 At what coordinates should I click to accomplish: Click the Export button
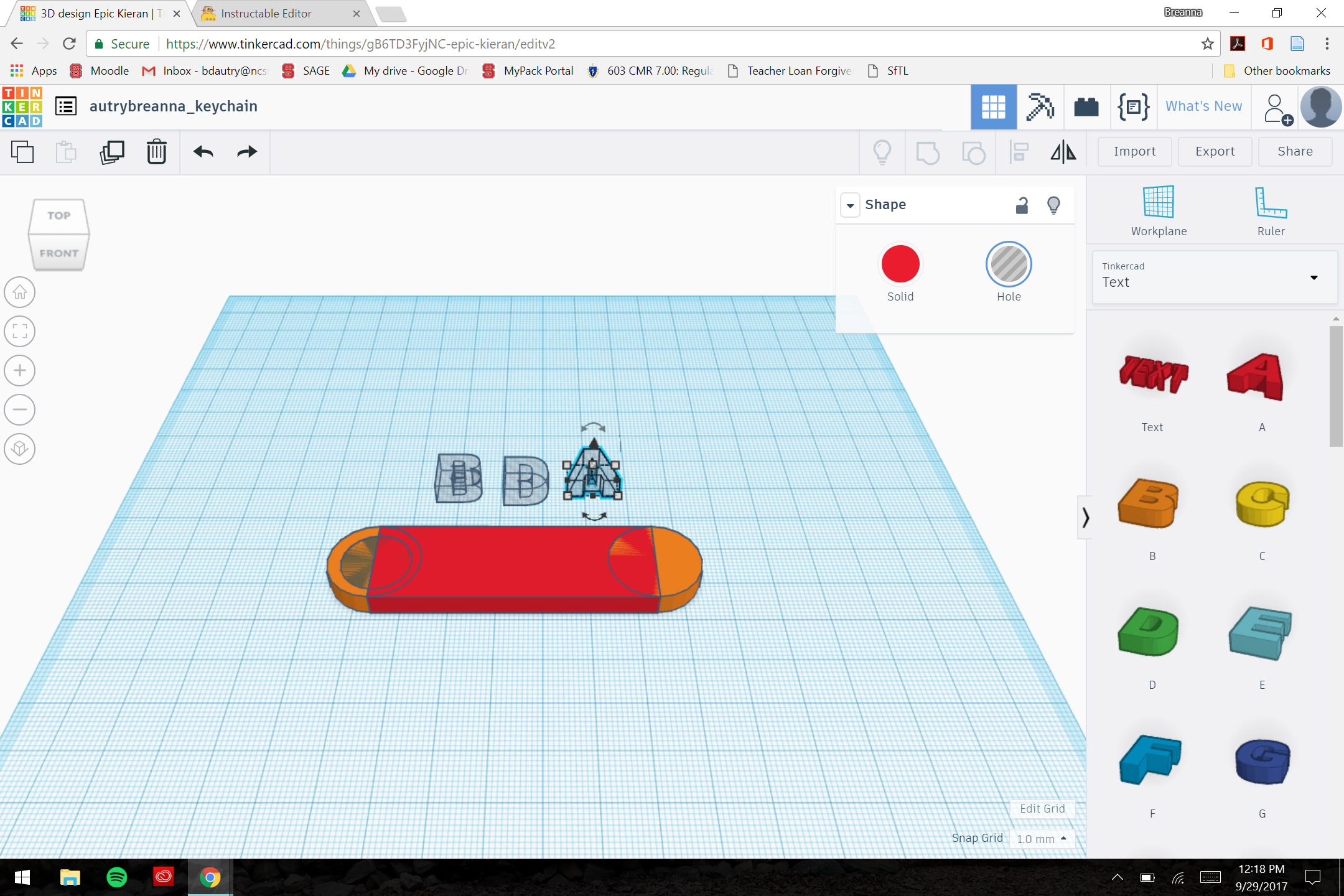coord(1215,152)
